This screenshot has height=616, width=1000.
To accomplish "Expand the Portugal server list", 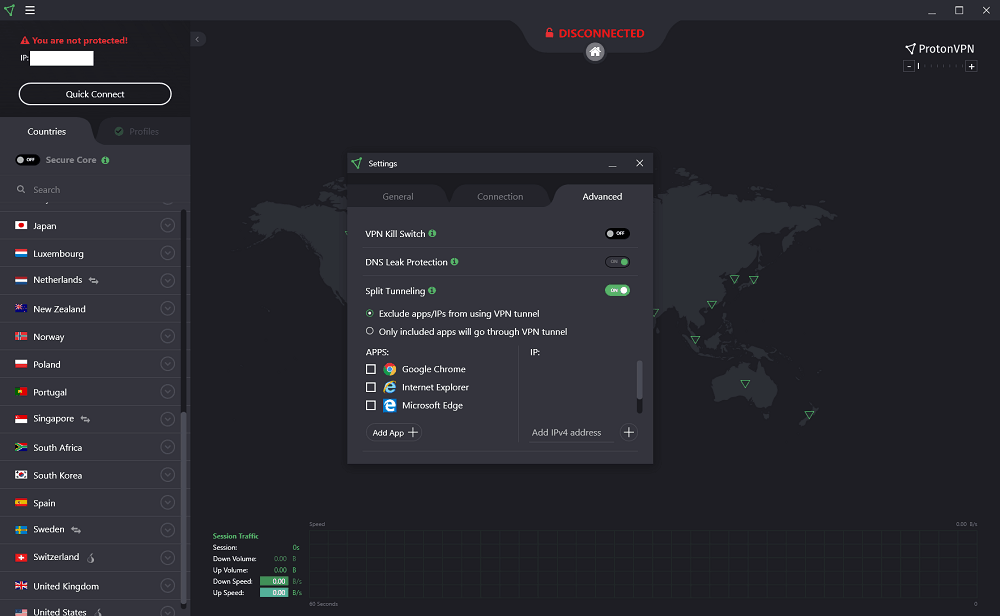I will coord(168,392).
